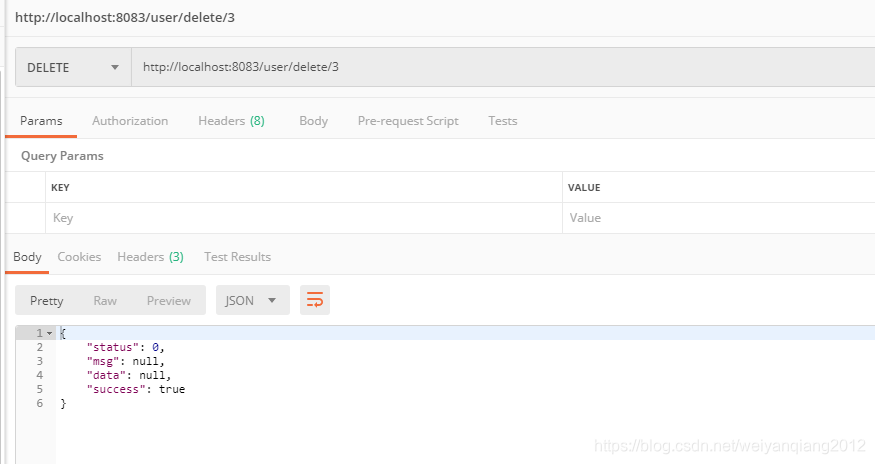The image size is (875, 464).
Task: Toggle the response word wrap icon
Action: point(315,300)
